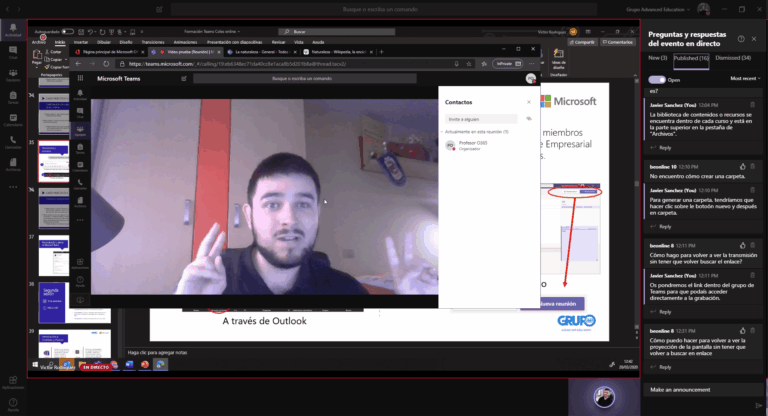This screenshot has width=768, height=416.
Task: Open Archivos in the outer Teams sidebar
Action: [x=13, y=165]
